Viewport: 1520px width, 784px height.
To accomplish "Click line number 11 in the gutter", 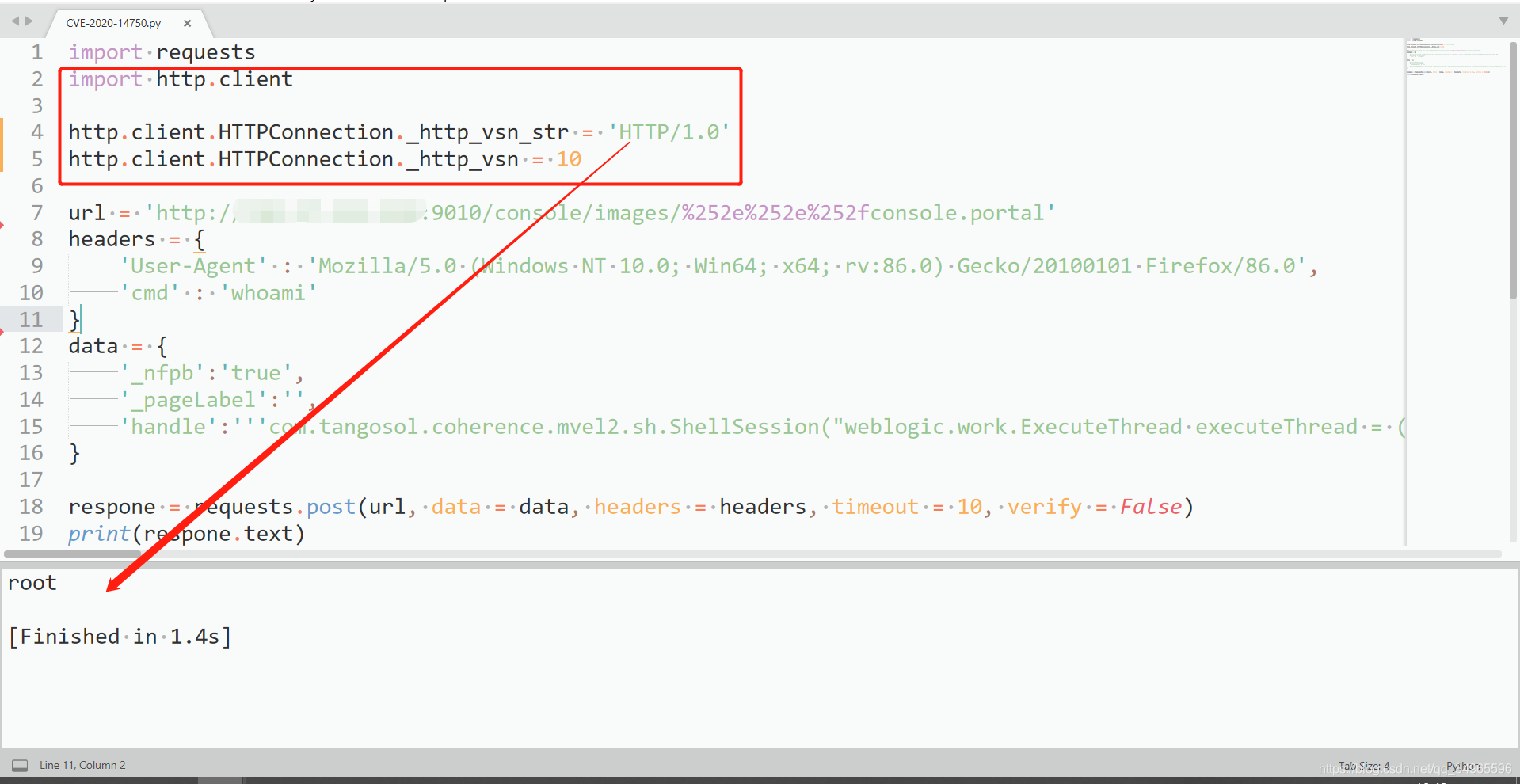I will click(31, 320).
